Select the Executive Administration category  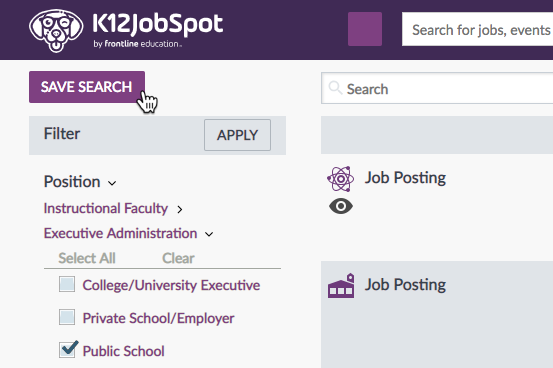(120, 233)
